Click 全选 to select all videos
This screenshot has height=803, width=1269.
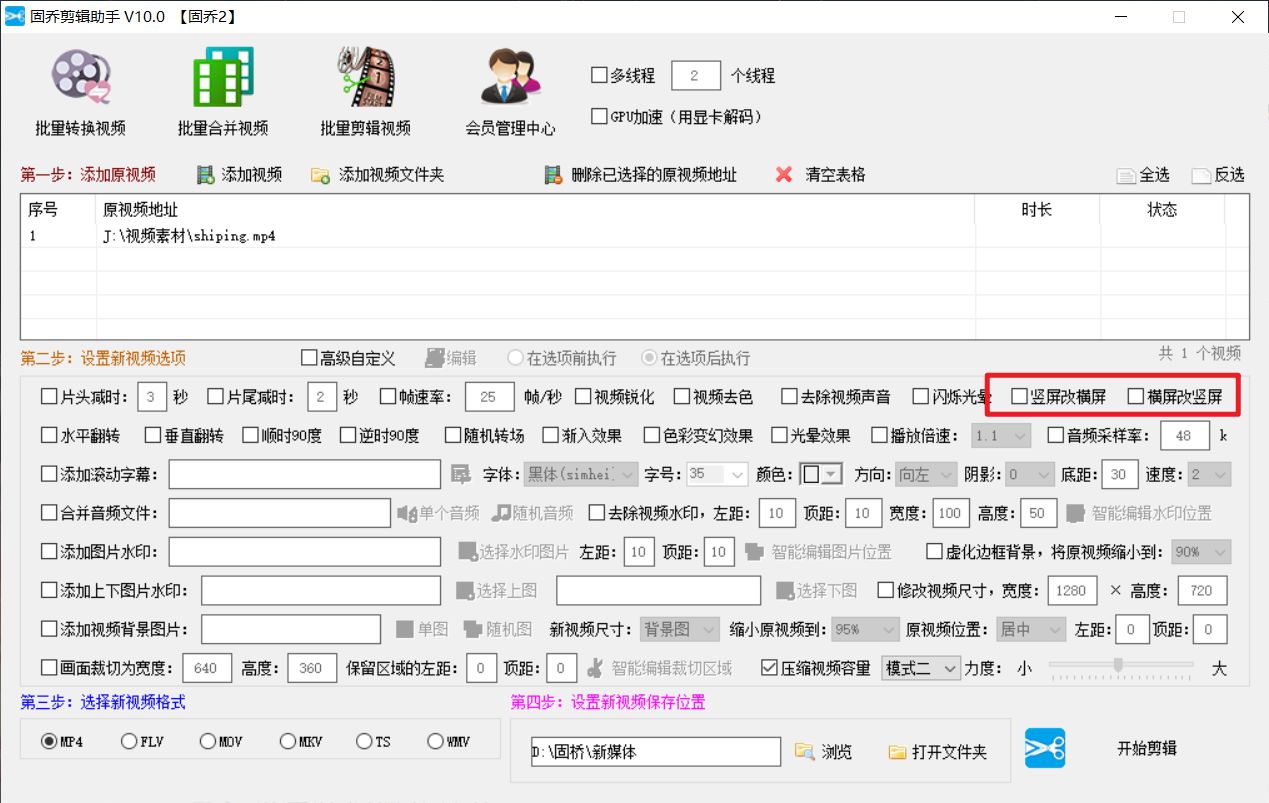[1143, 175]
